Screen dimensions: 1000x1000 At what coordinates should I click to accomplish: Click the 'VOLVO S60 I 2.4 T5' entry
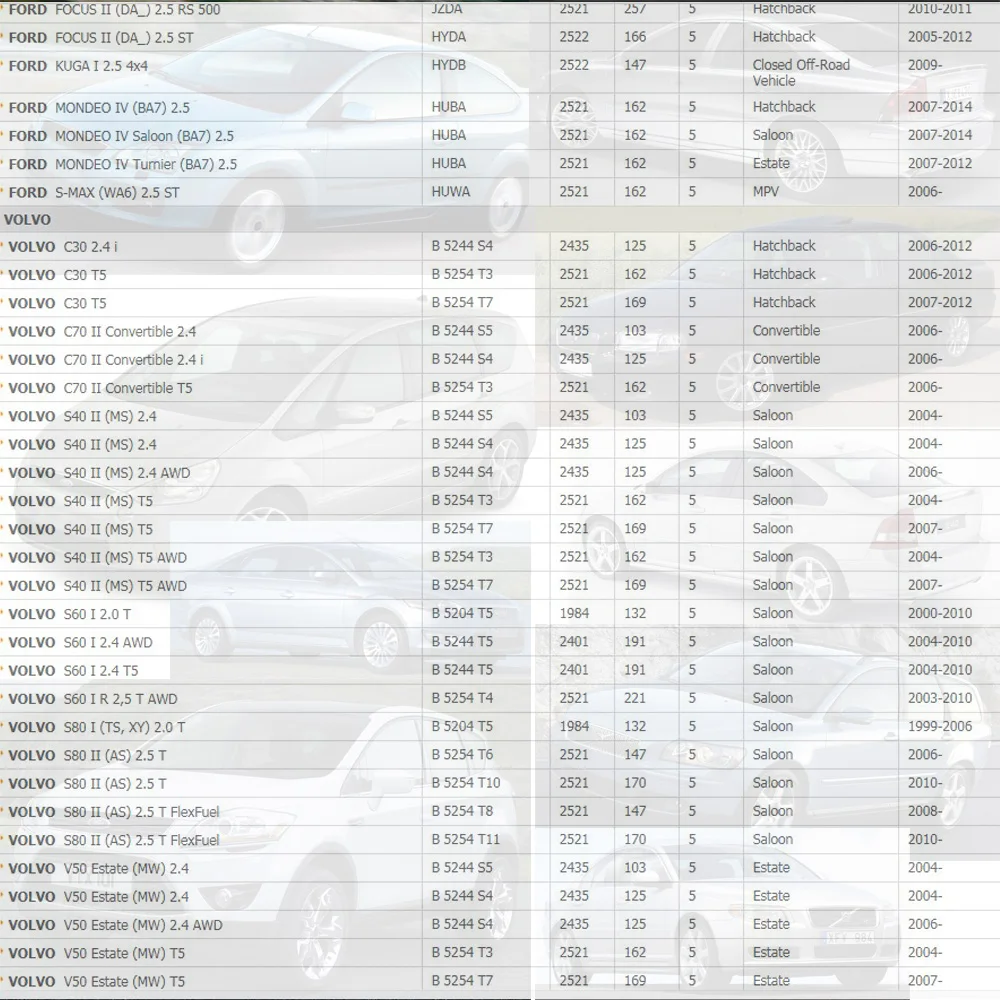(73, 671)
